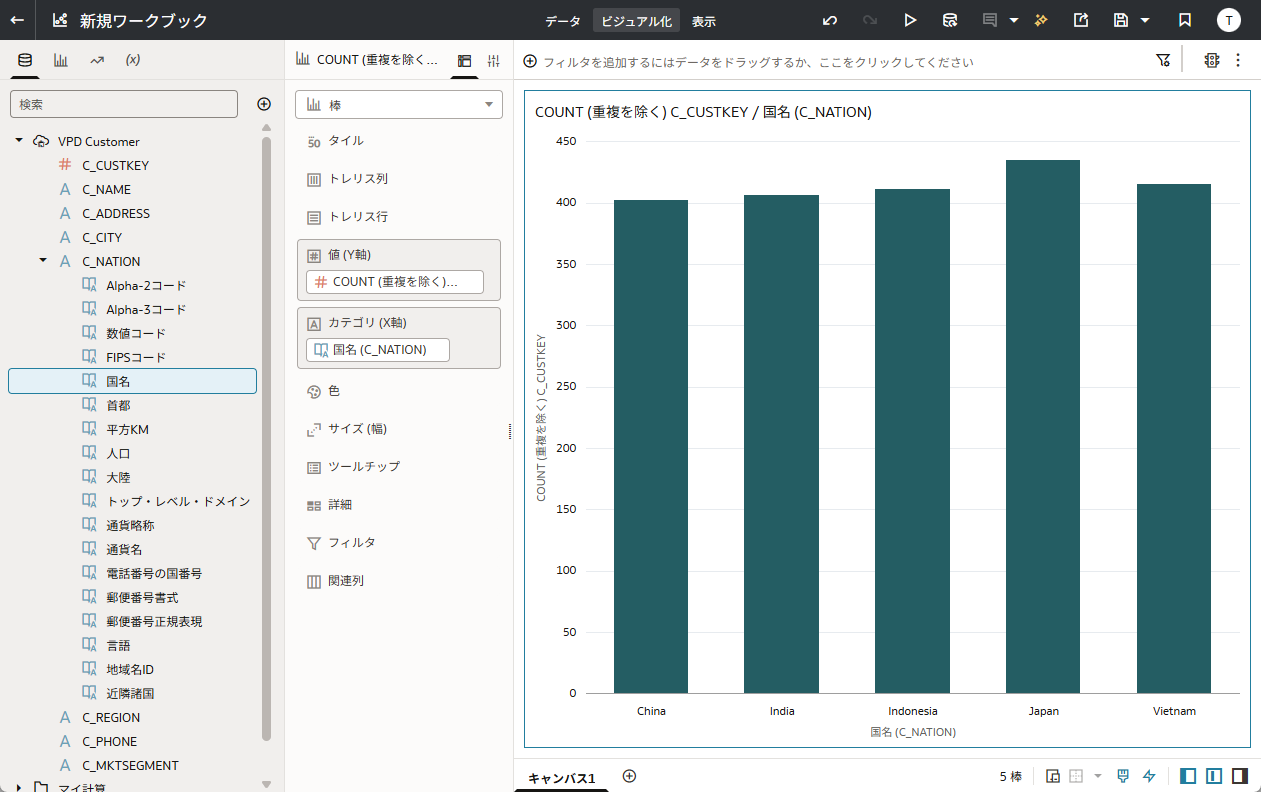
Task: Open the Data pane database icon
Action: click(25, 60)
